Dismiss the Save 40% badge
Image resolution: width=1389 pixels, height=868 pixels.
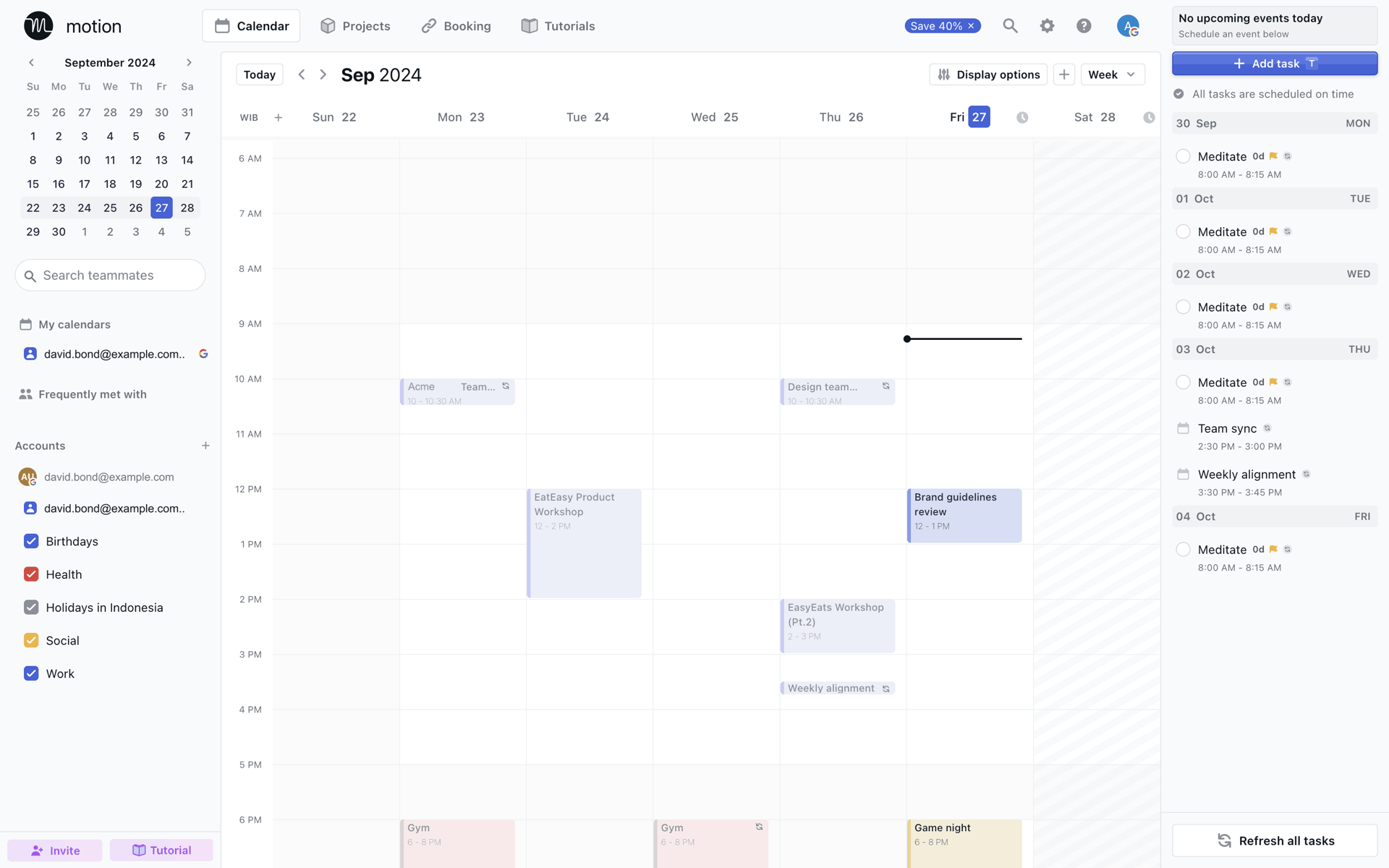pyautogui.click(x=971, y=26)
